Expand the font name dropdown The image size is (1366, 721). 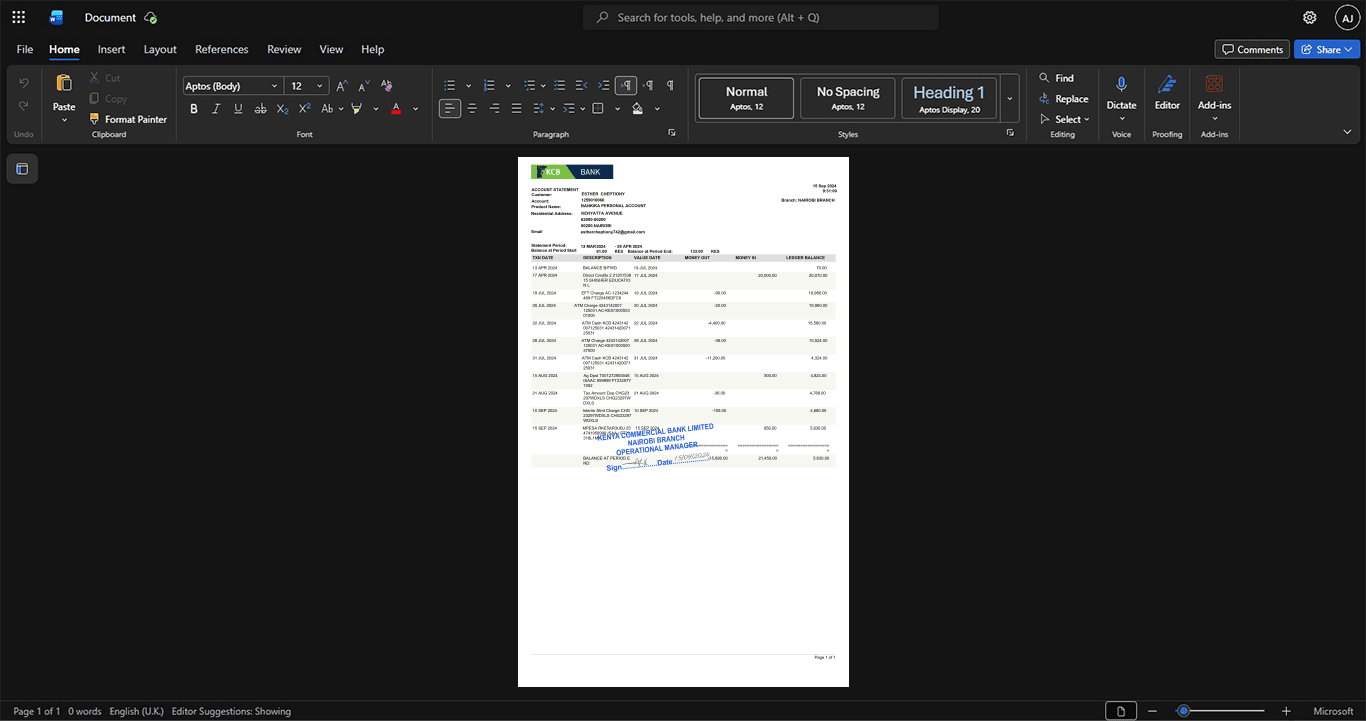coord(275,86)
